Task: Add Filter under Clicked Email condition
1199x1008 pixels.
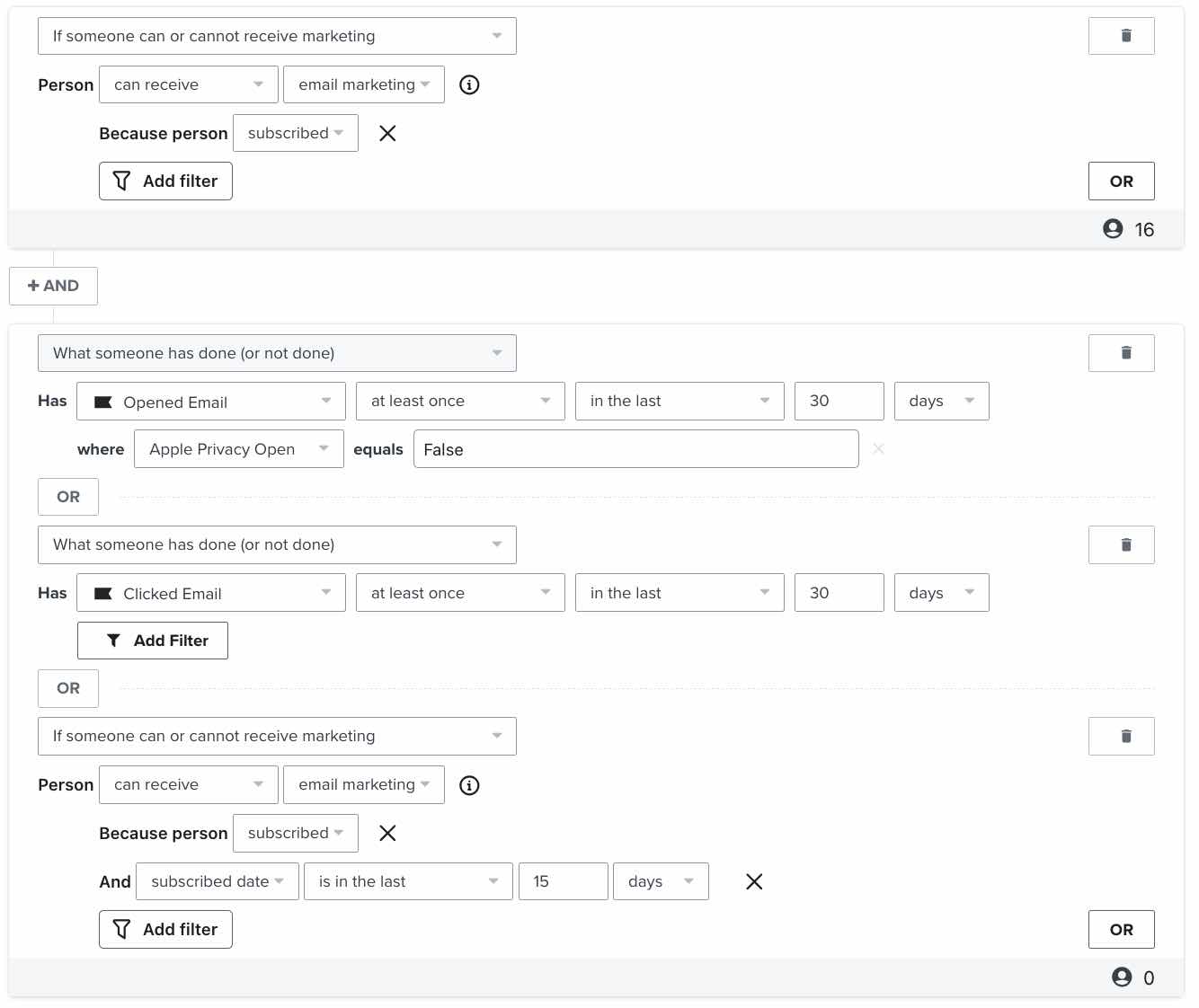Action: tap(153, 641)
